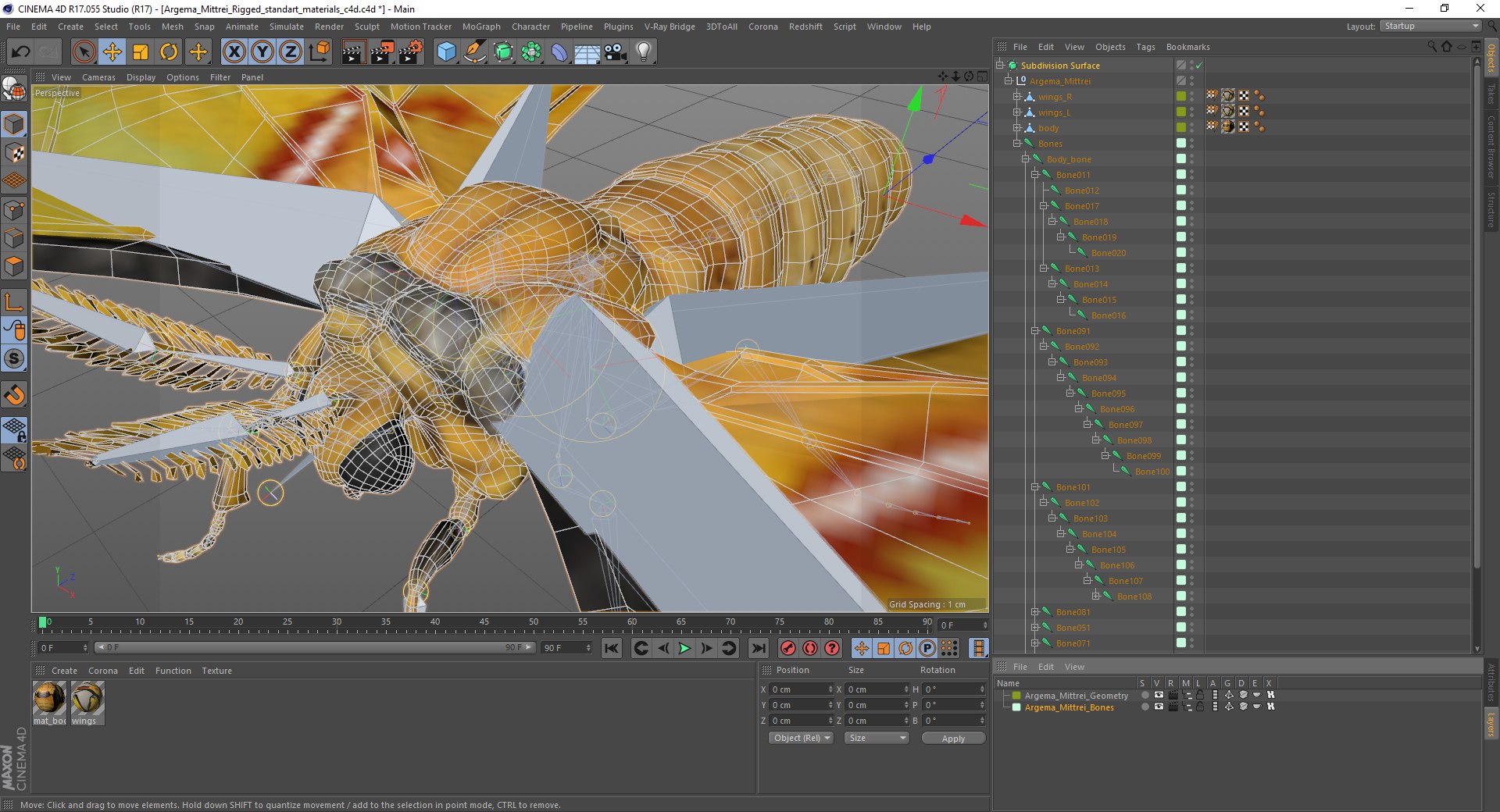Expand the Bone081 node
This screenshot has height=812, width=1500.
pos(1034,612)
